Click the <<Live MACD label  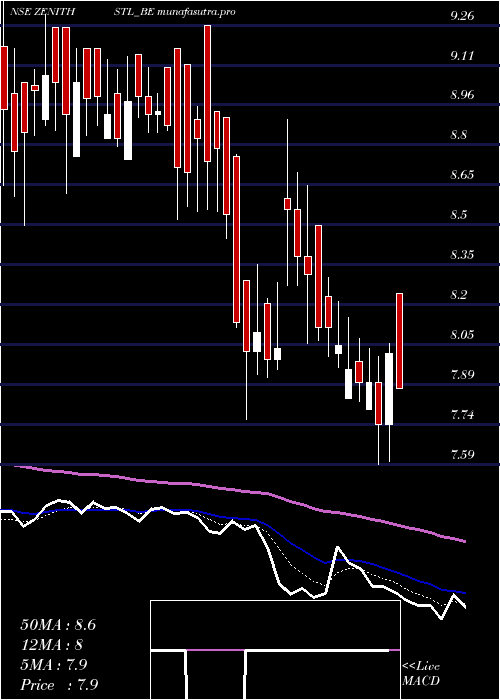tap(421, 674)
